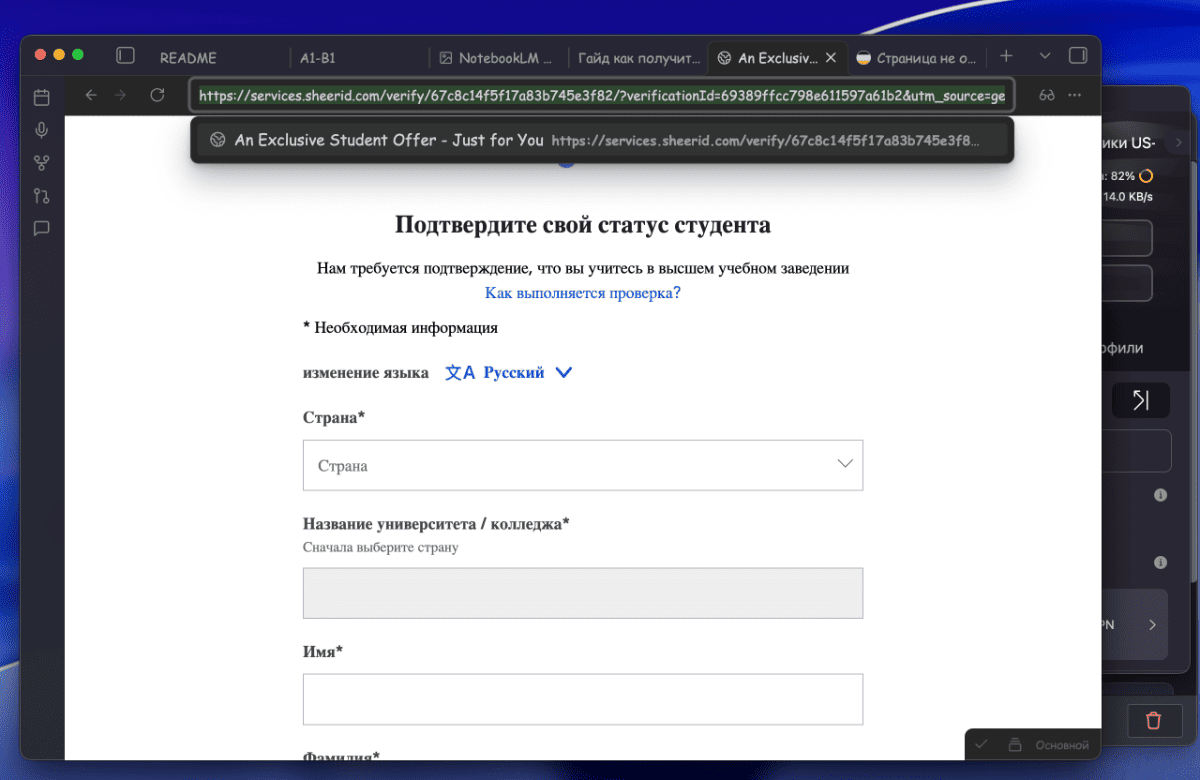Expand the tab list chevron

coord(1045,56)
